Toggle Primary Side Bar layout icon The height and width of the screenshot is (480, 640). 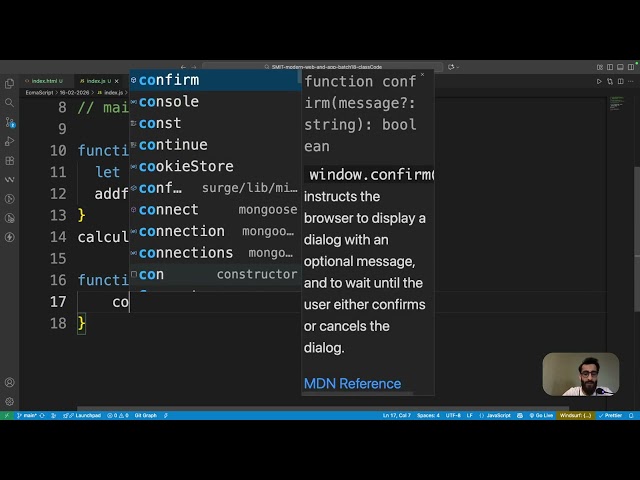click(x=610, y=67)
